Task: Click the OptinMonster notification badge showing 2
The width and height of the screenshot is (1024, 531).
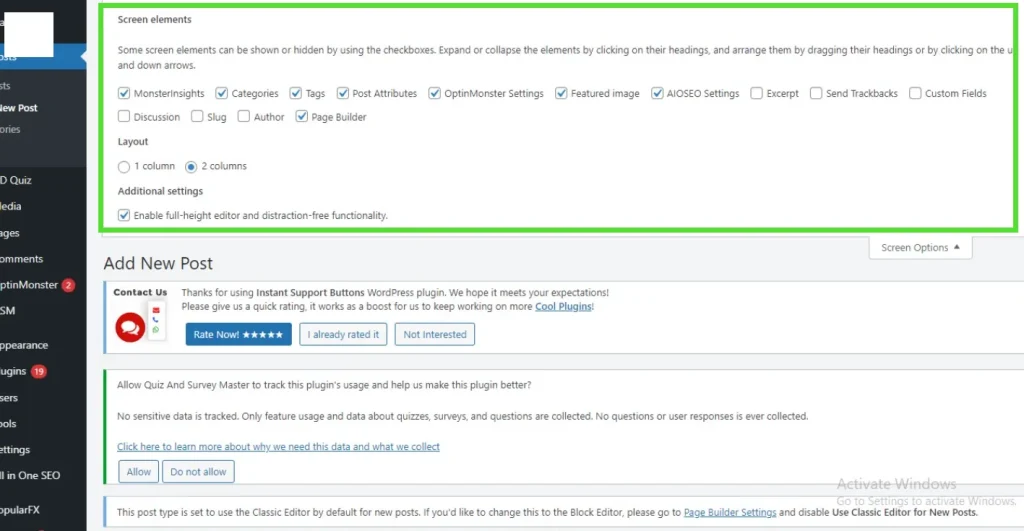Action: point(68,285)
